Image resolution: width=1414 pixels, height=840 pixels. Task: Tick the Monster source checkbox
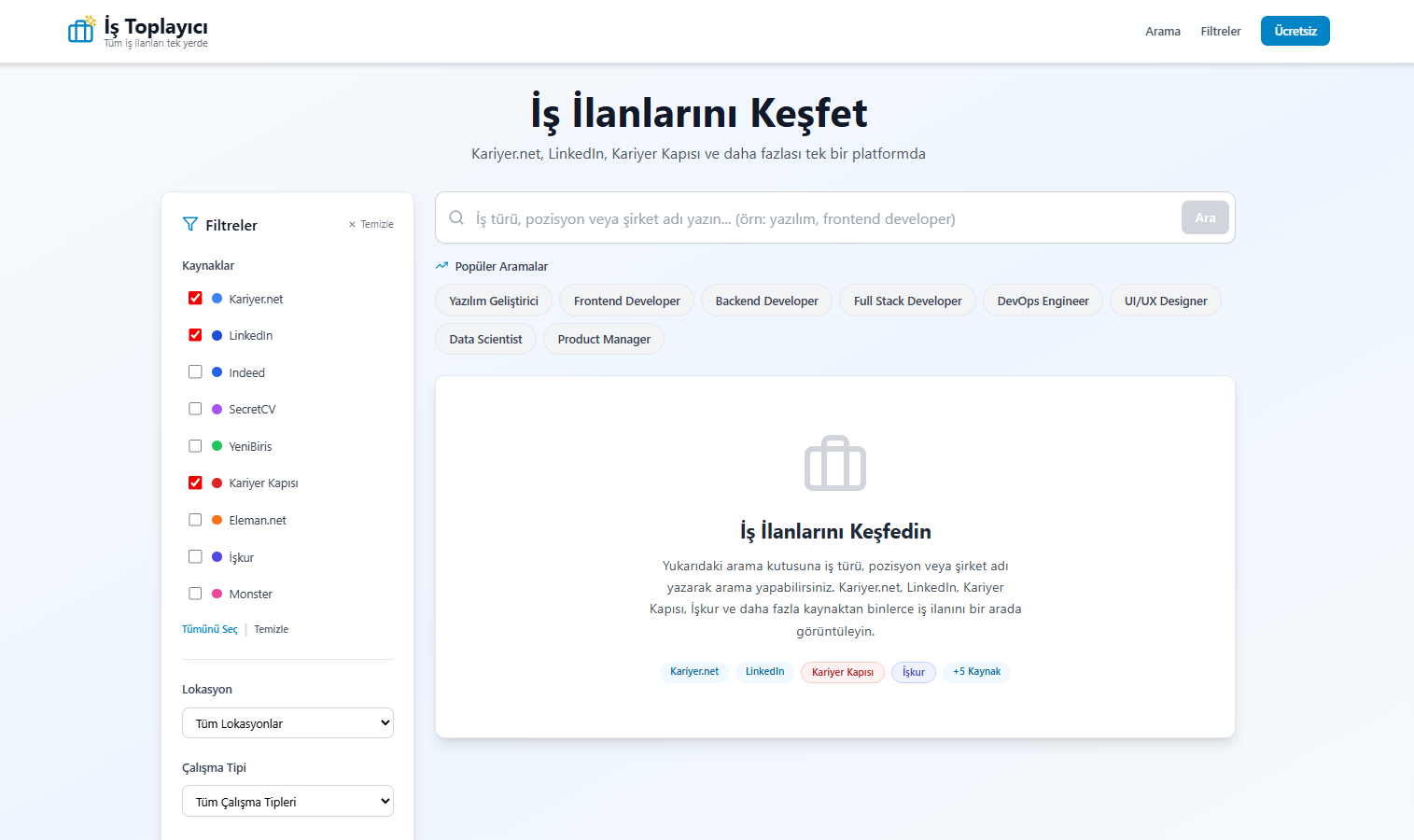(x=195, y=594)
